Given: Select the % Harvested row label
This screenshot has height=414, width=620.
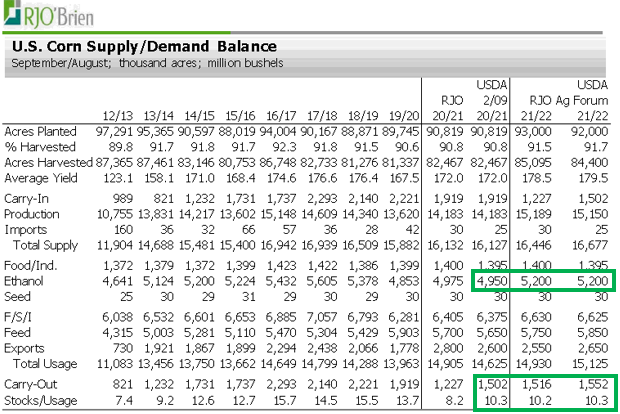Looking at the screenshot, I should pyautogui.click(x=35, y=146).
